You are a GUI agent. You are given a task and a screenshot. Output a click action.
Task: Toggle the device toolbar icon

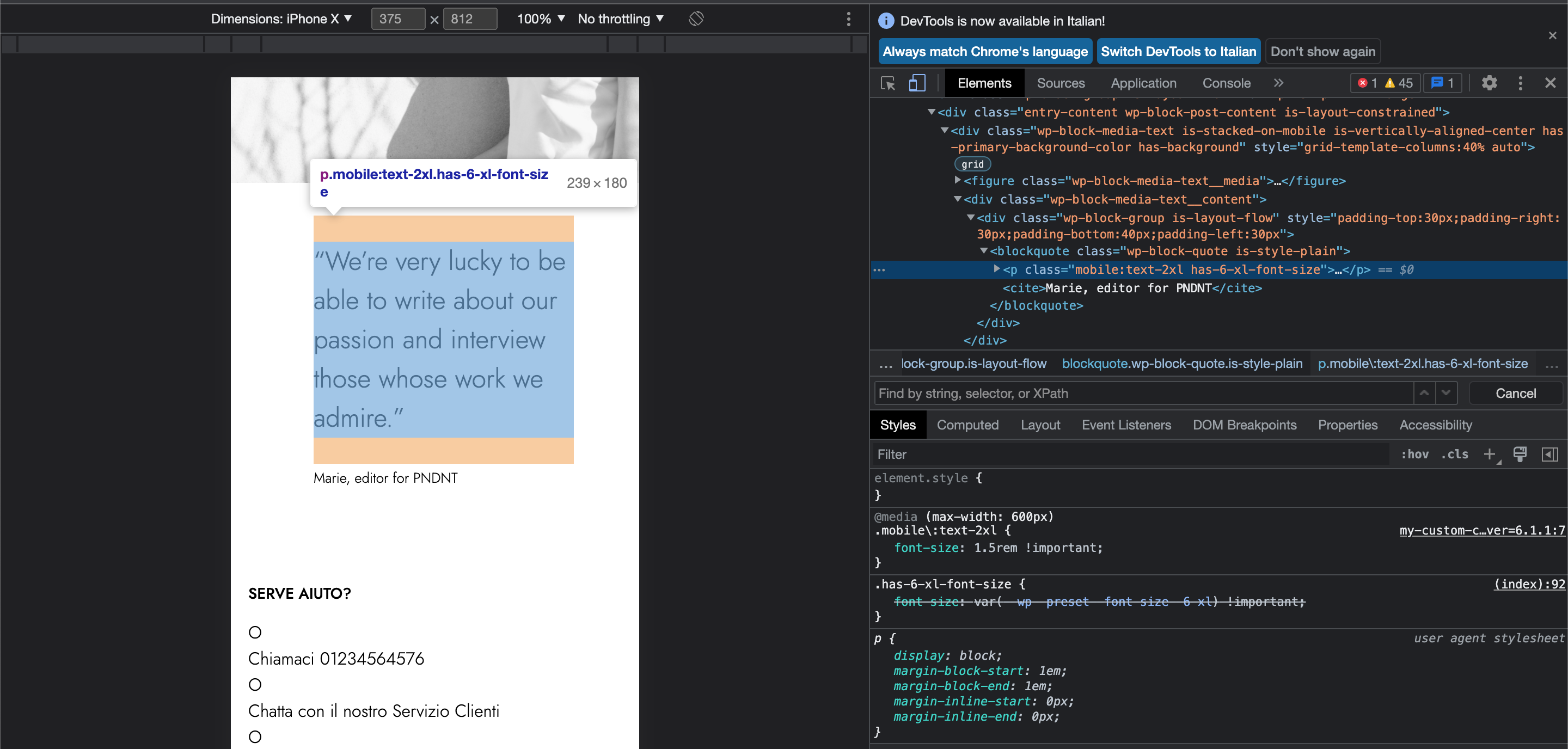coord(917,83)
